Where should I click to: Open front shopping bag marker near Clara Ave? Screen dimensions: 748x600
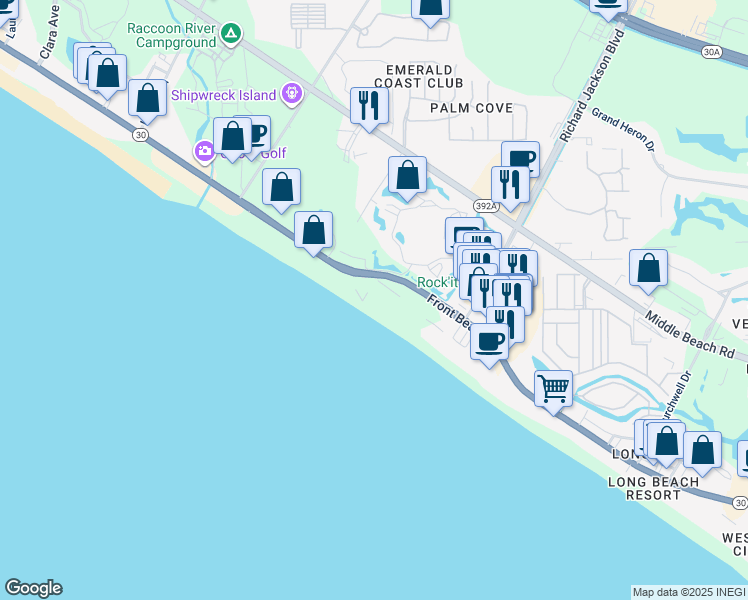coord(107,75)
